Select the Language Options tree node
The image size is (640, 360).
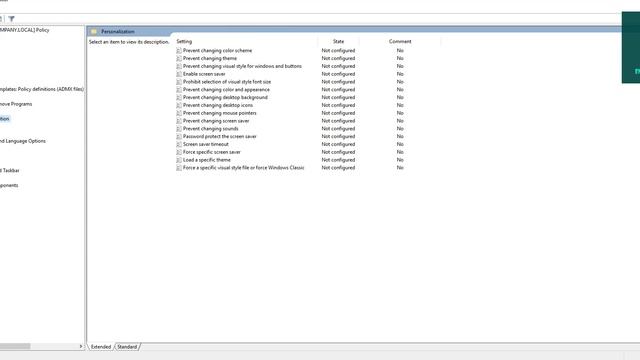tap(23, 141)
